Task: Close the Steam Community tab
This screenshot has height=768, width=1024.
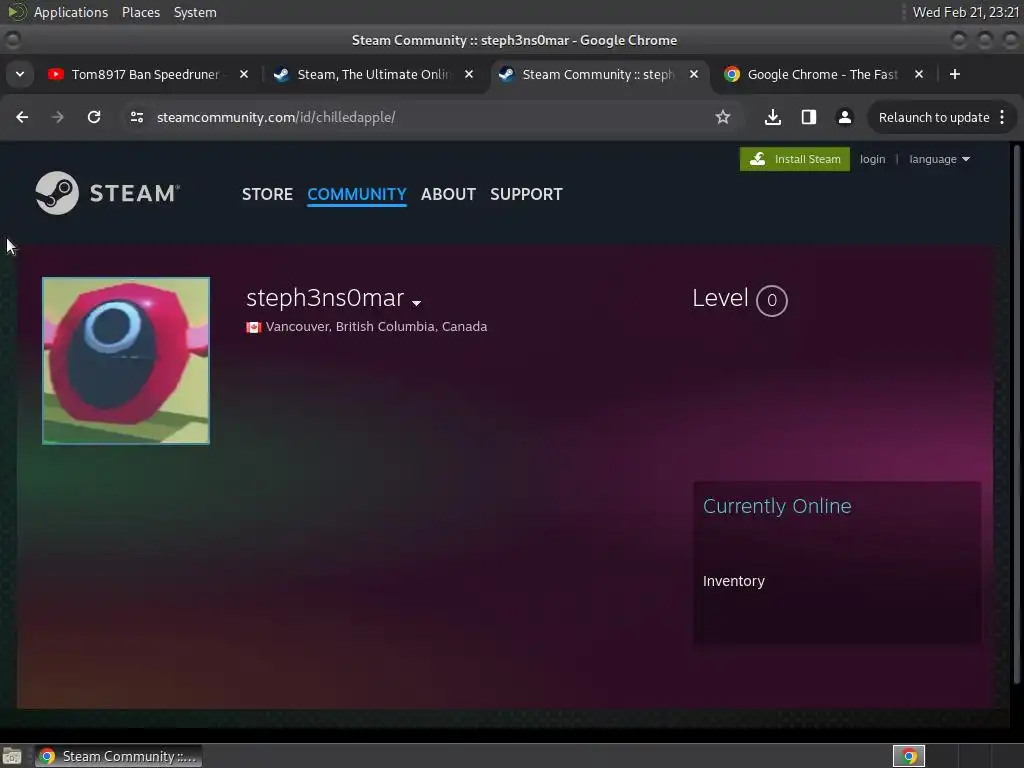Action: [694, 74]
